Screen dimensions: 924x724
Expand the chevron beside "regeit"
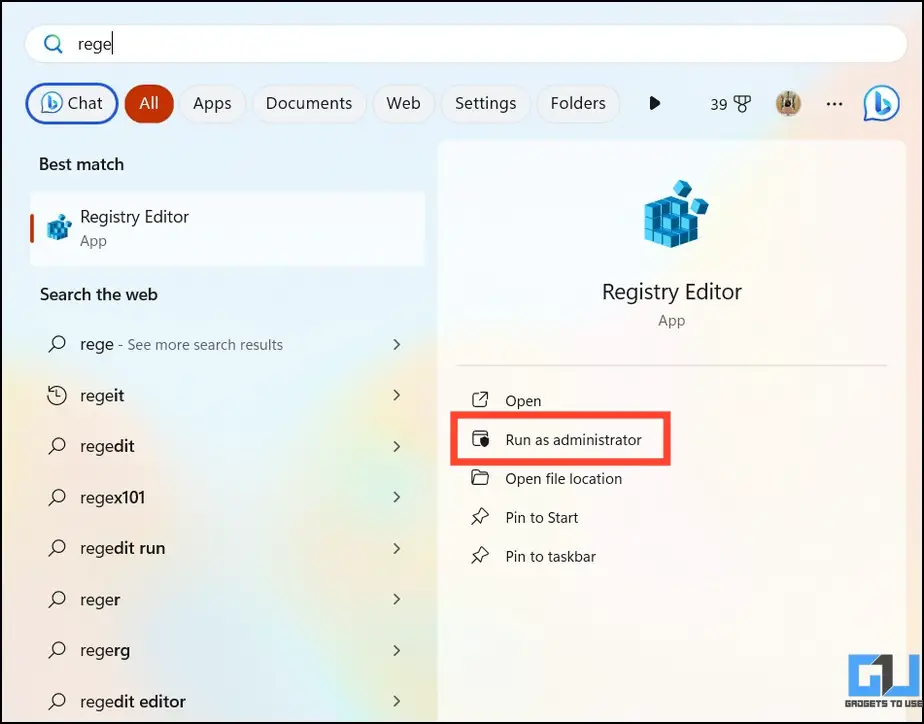pos(397,395)
